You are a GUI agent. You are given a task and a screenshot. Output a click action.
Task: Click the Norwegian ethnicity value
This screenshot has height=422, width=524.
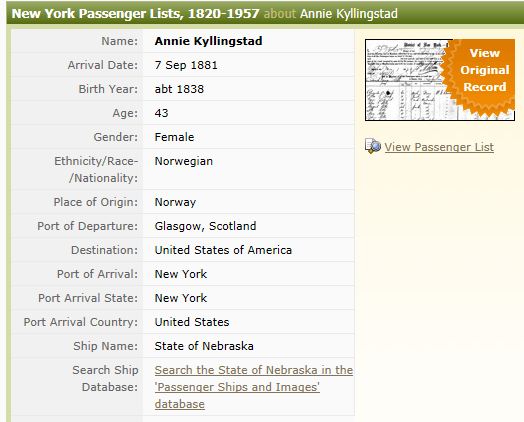click(x=183, y=161)
